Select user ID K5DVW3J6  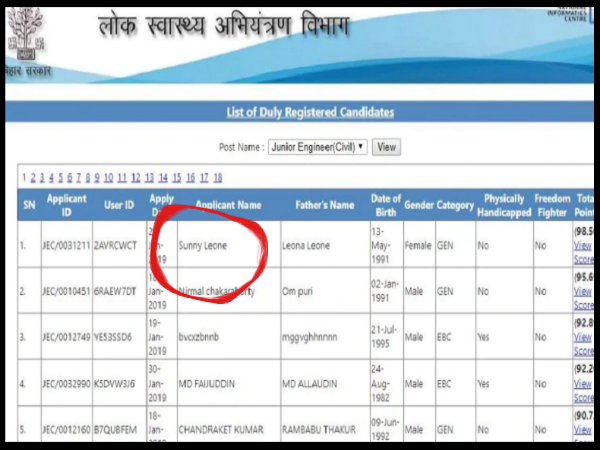point(114,383)
